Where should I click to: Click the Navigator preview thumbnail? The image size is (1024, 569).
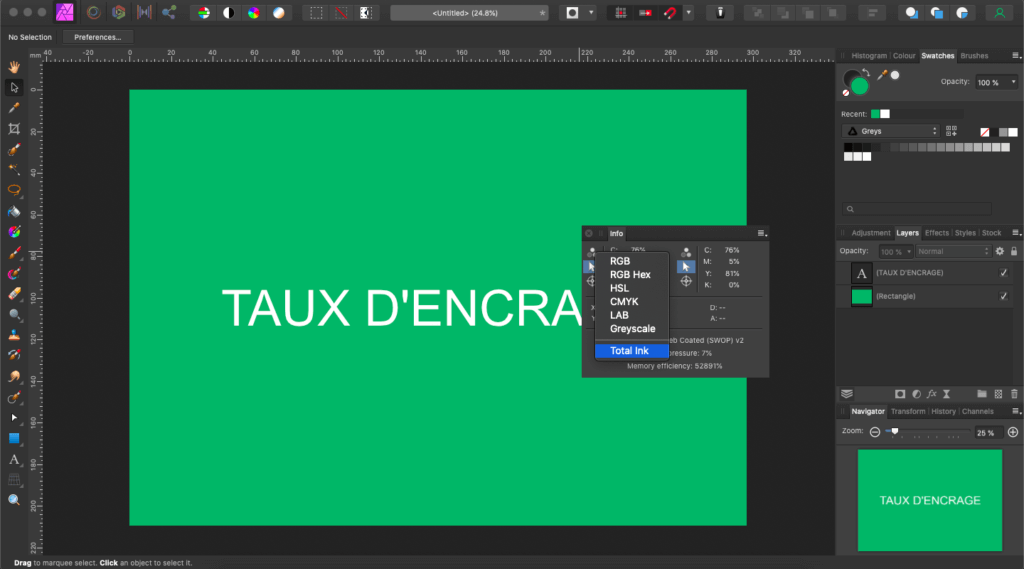(929, 500)
